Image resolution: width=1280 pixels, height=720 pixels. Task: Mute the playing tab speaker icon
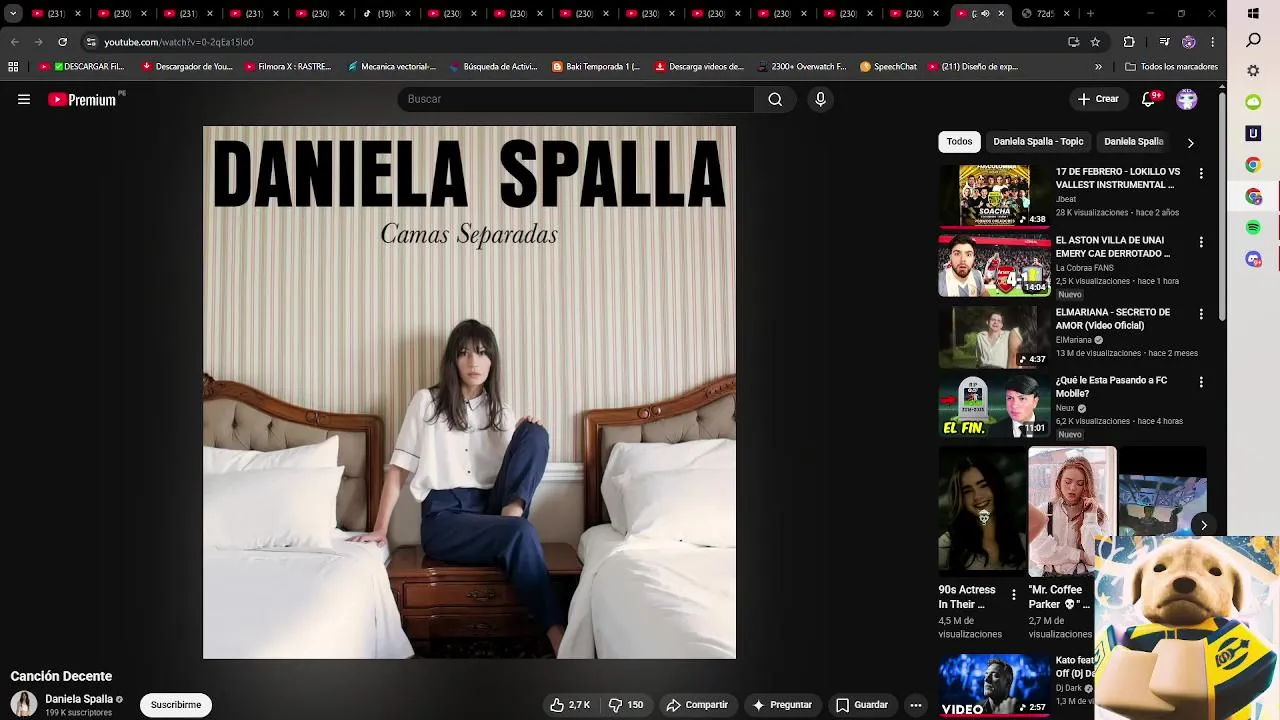click(985, 14)
